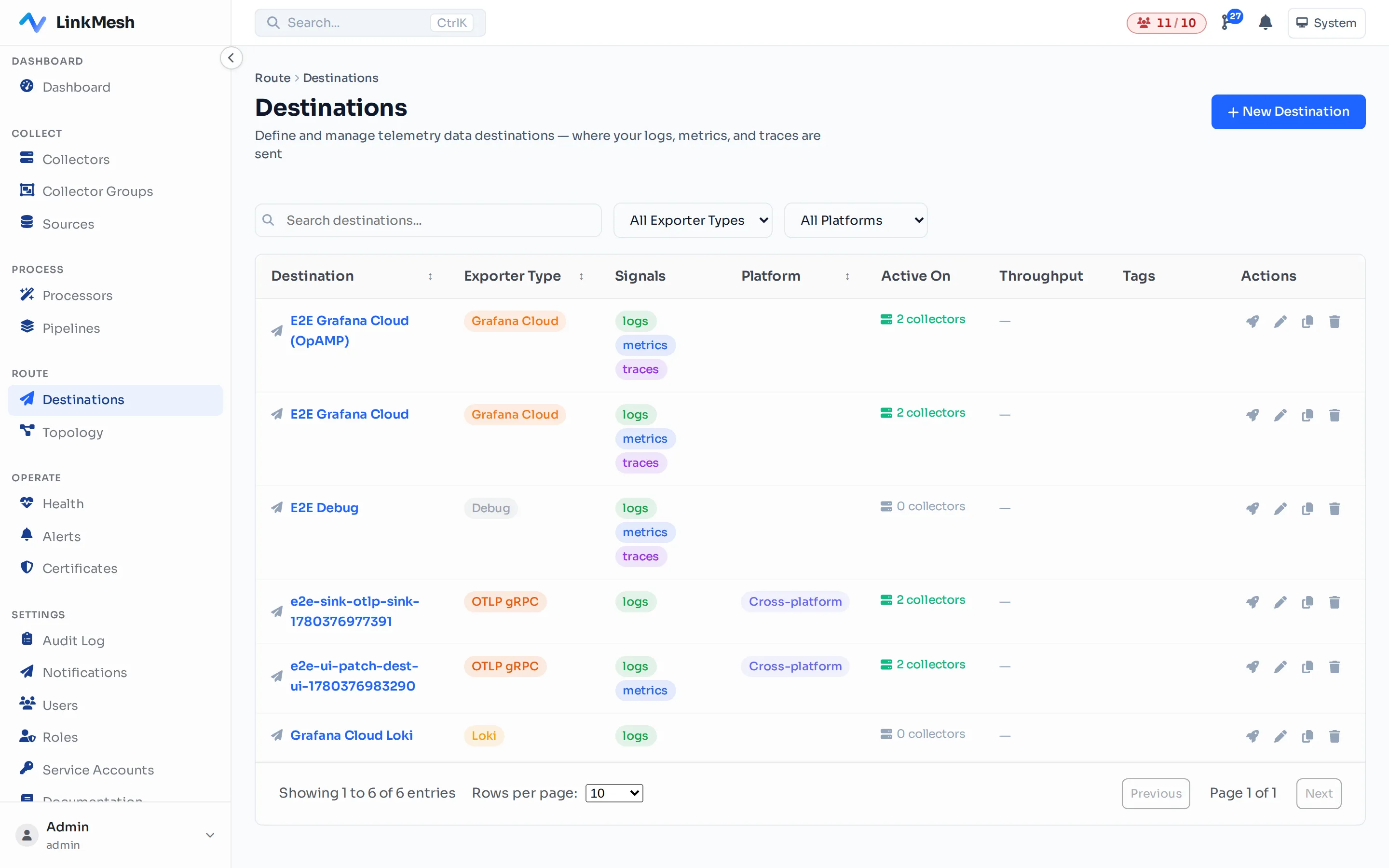Edit the E2E Debug destination
This screenshot has width=1389, height=868.
point(1280,509)
